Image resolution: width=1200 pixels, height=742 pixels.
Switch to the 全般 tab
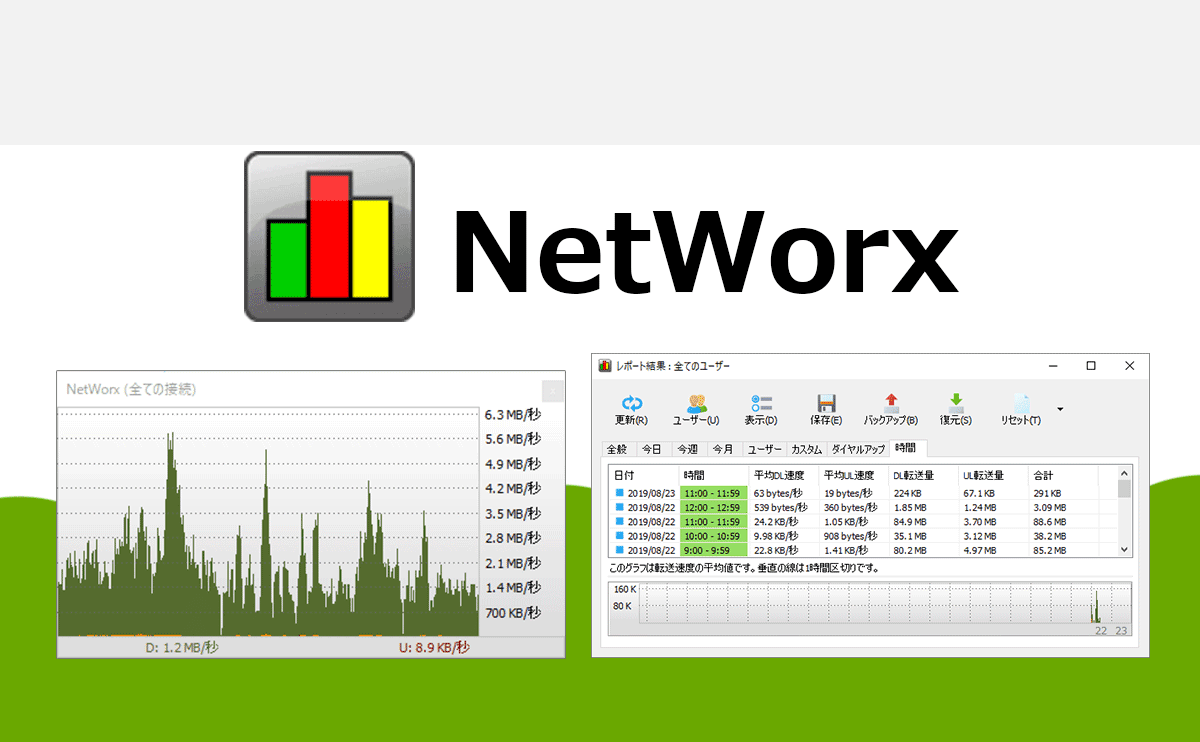click(x=619, y=449)
